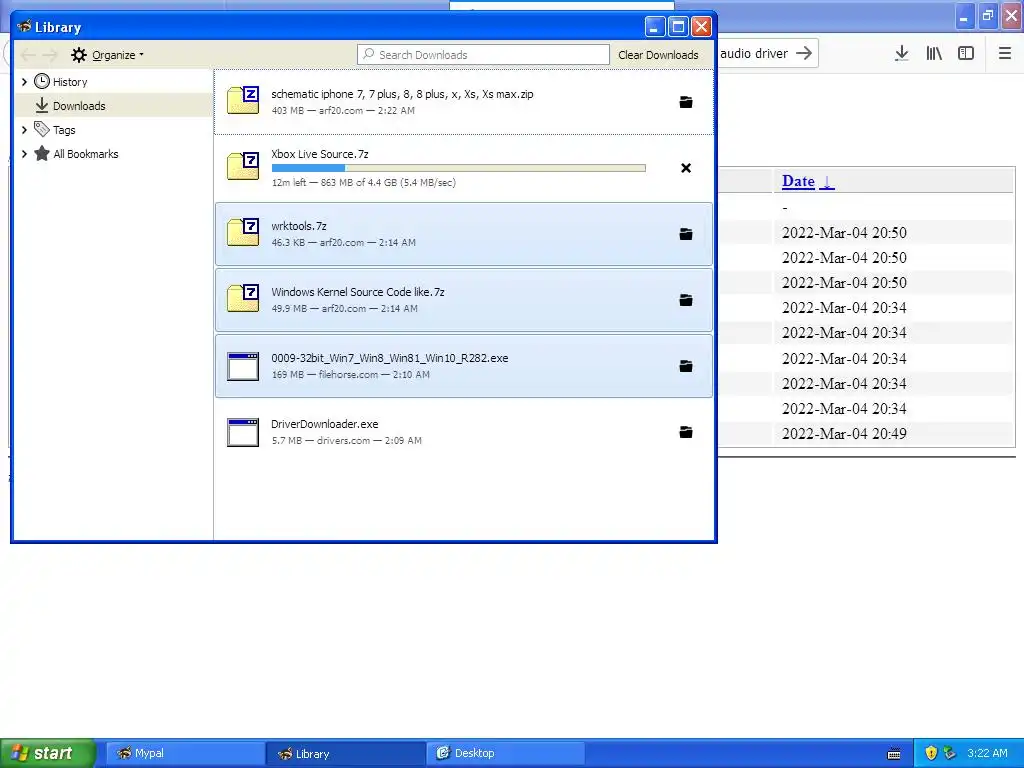Click the Clear Downloads button
Viewport: 1024px width, 768px height.
[658, 55]
